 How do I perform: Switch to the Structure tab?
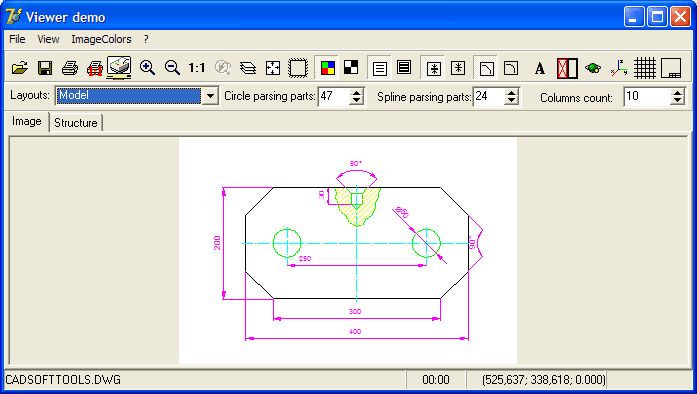pos(76,123)
